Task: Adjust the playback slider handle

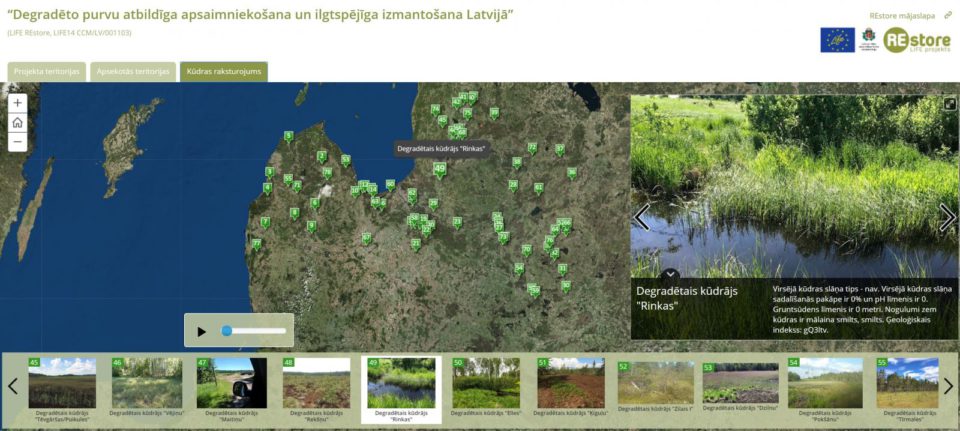Action: click(x=227, y=331)
